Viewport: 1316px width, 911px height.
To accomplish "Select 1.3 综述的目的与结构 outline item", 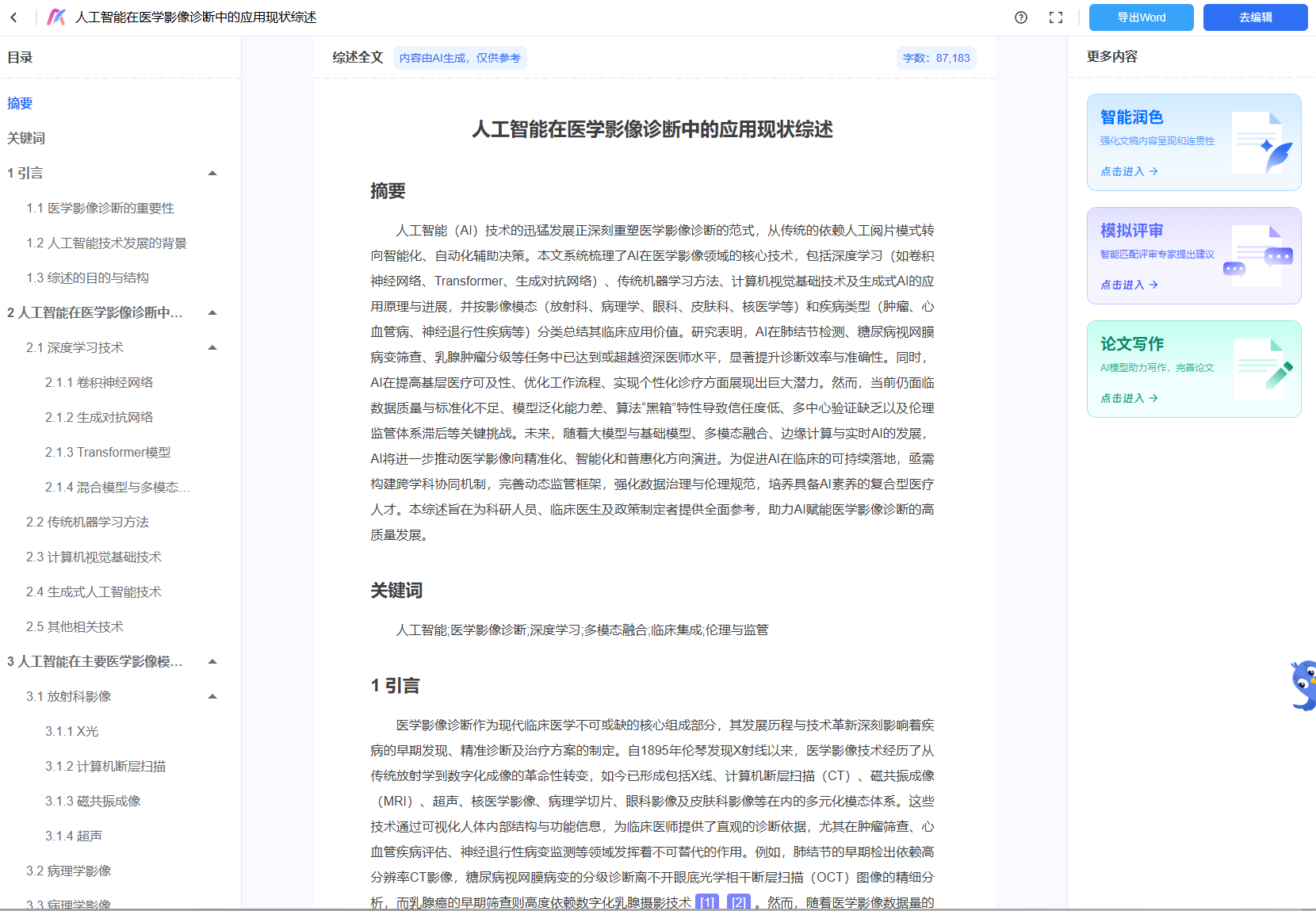I will (x=87, y=278).
